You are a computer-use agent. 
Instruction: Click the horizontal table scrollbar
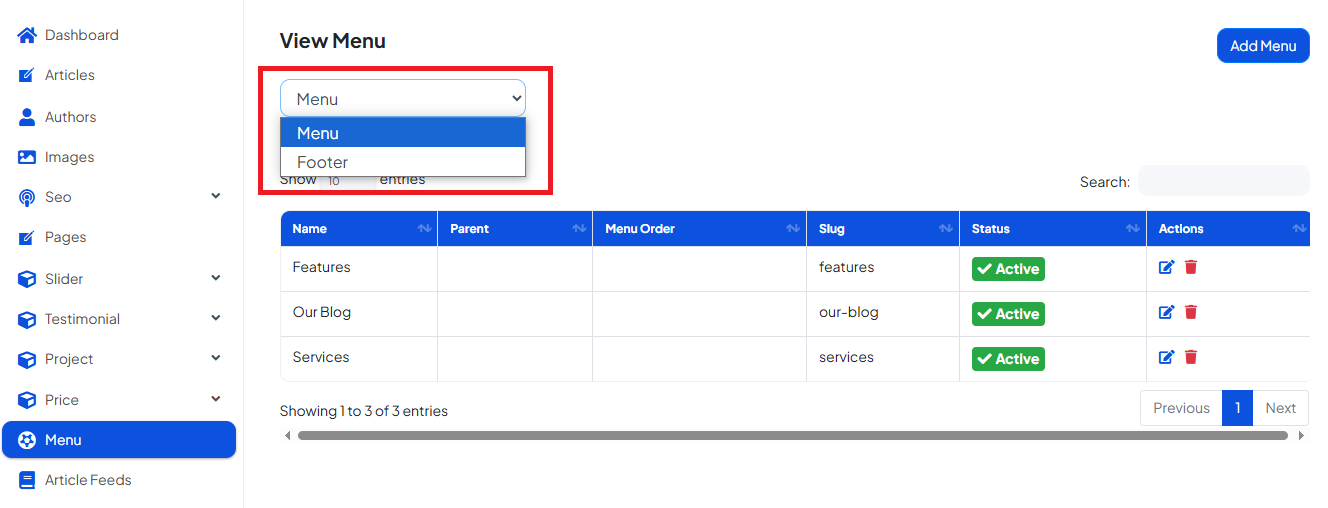coord(793,436)
